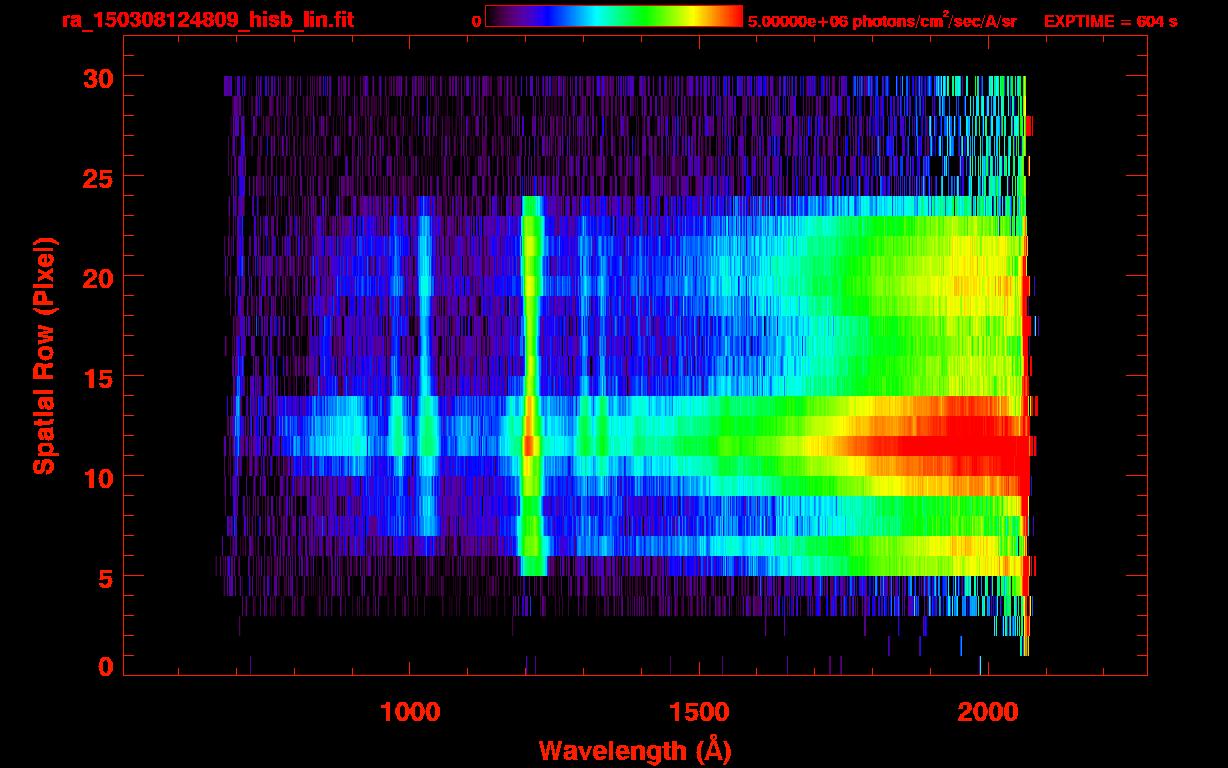The width and height of the screenshot is (1228, 768).
Task: Click the y-axis tick label 5
Action: coord(106,577)
